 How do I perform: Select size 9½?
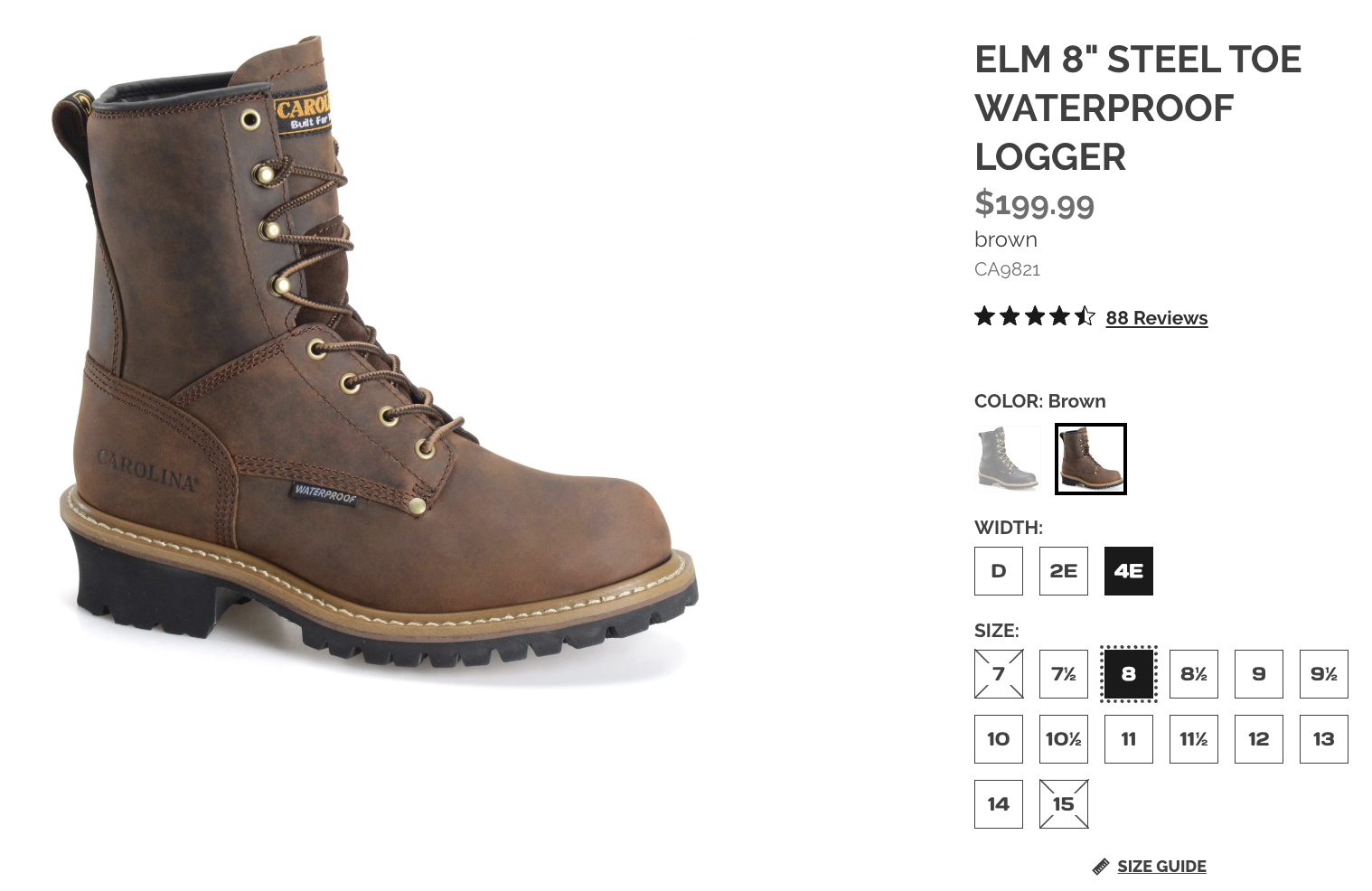point(1324,674)
